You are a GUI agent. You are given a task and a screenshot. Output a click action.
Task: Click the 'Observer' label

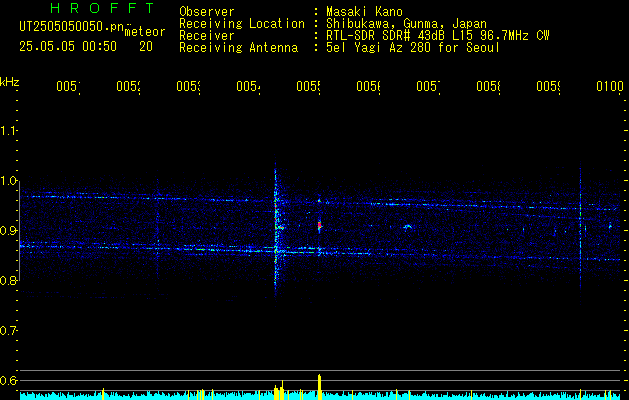click(x=207, y=12)
